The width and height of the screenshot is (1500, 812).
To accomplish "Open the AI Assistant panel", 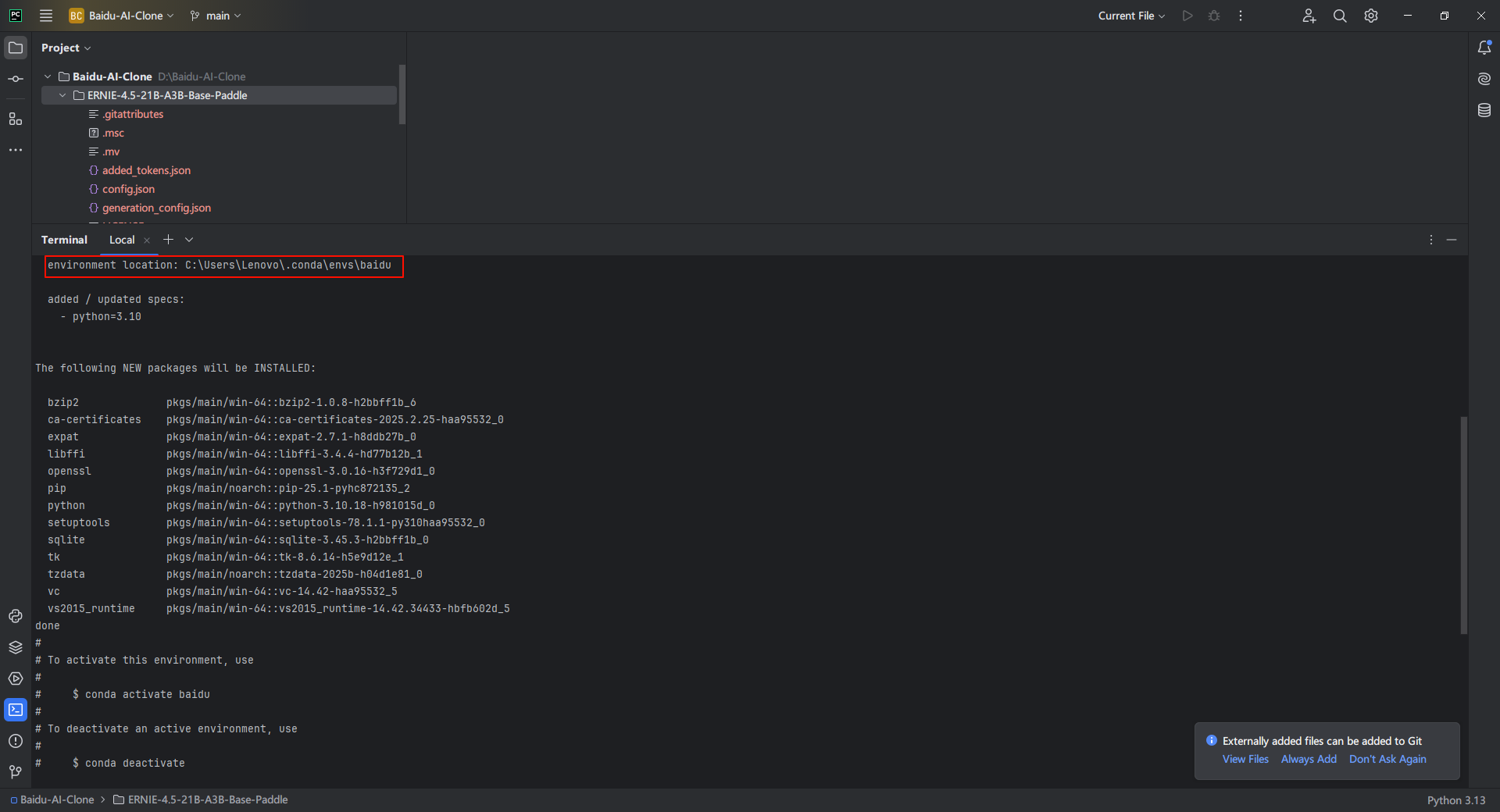I will pos(1484,79).
